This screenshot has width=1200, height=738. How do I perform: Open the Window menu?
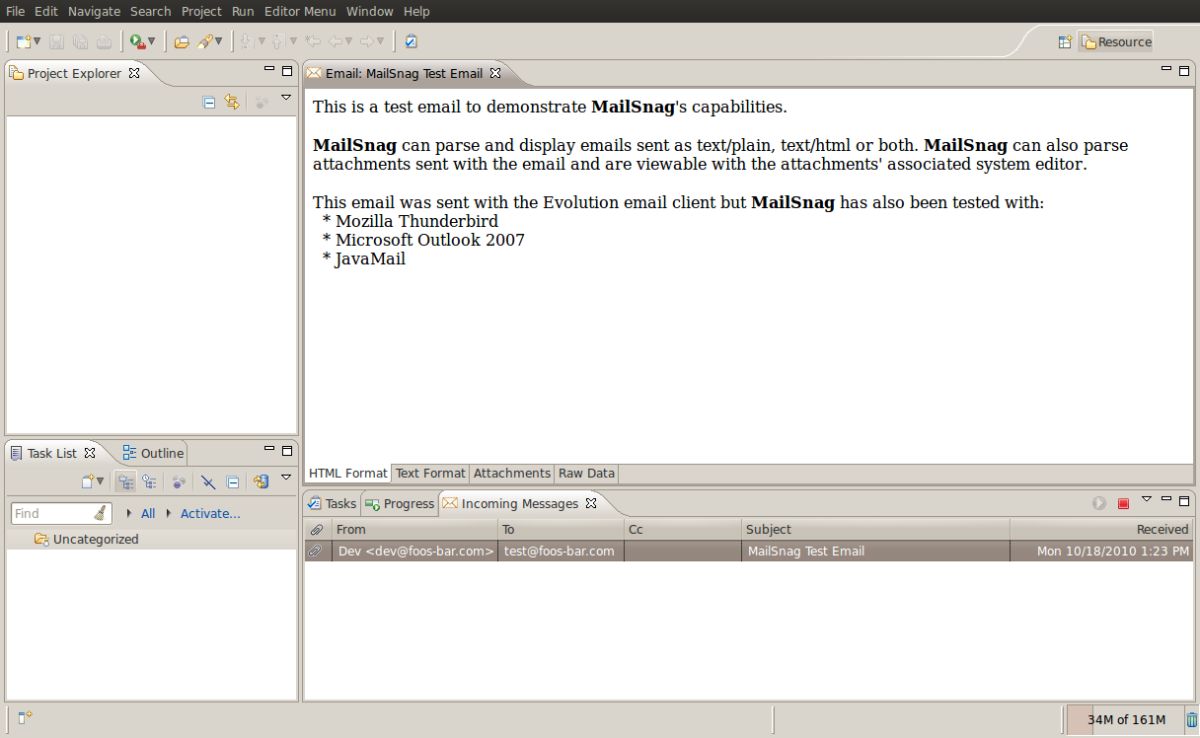pyautogui.click(x=370, y=11)
